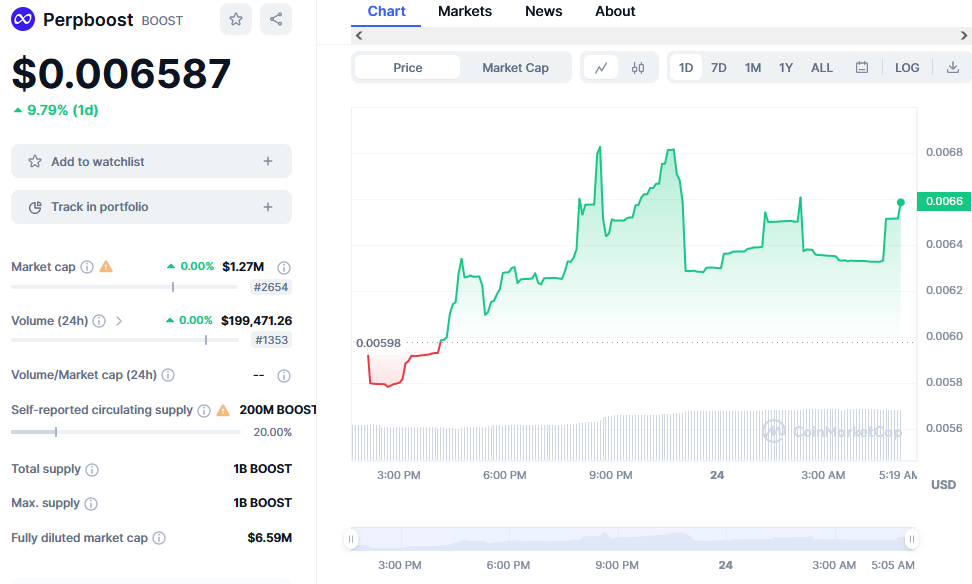Download the chart data
The width and height of the screenshot is (972, 584).
(953, 68)
